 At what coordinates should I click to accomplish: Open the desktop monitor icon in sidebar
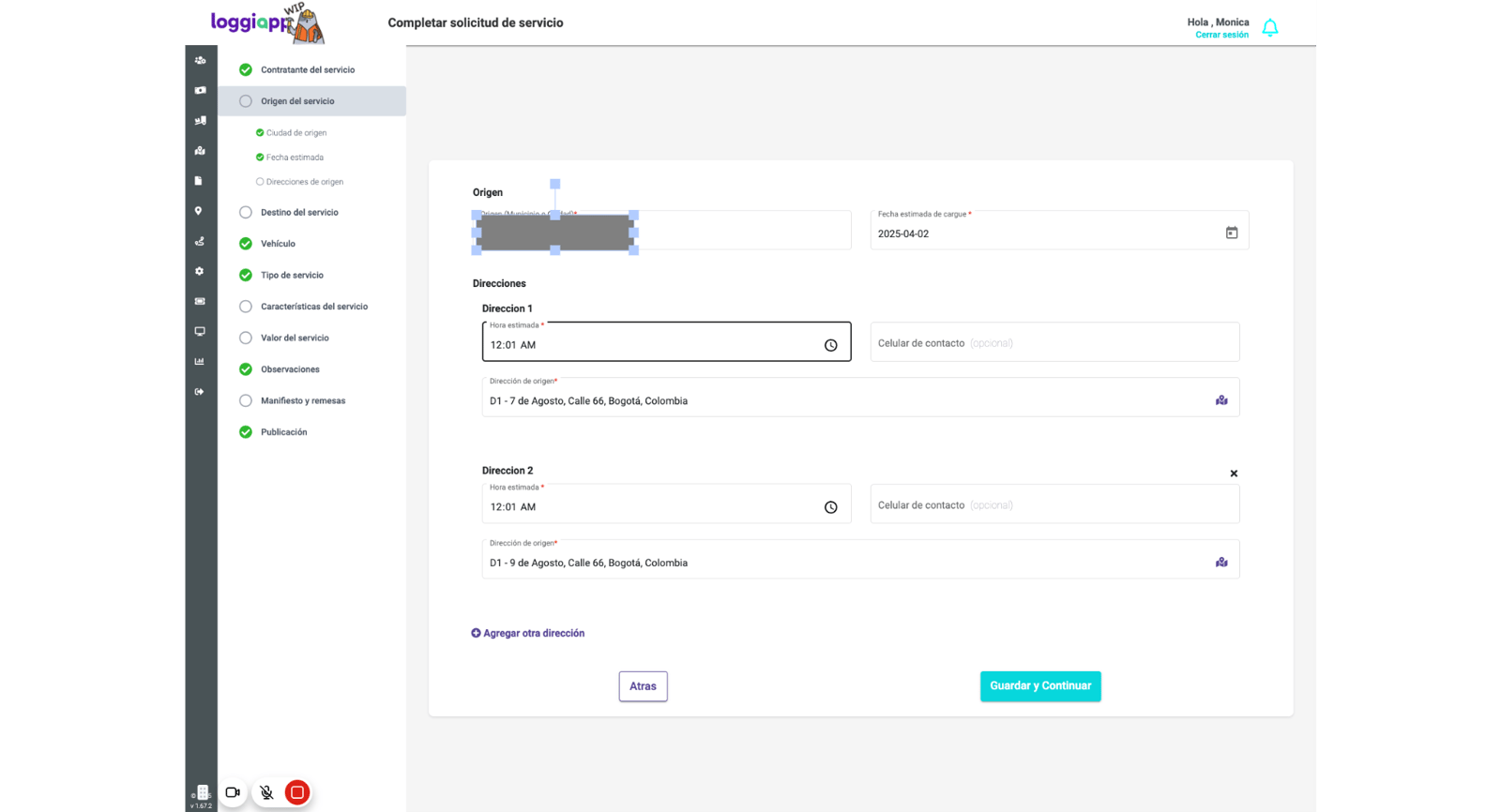(x=200, y=331)
